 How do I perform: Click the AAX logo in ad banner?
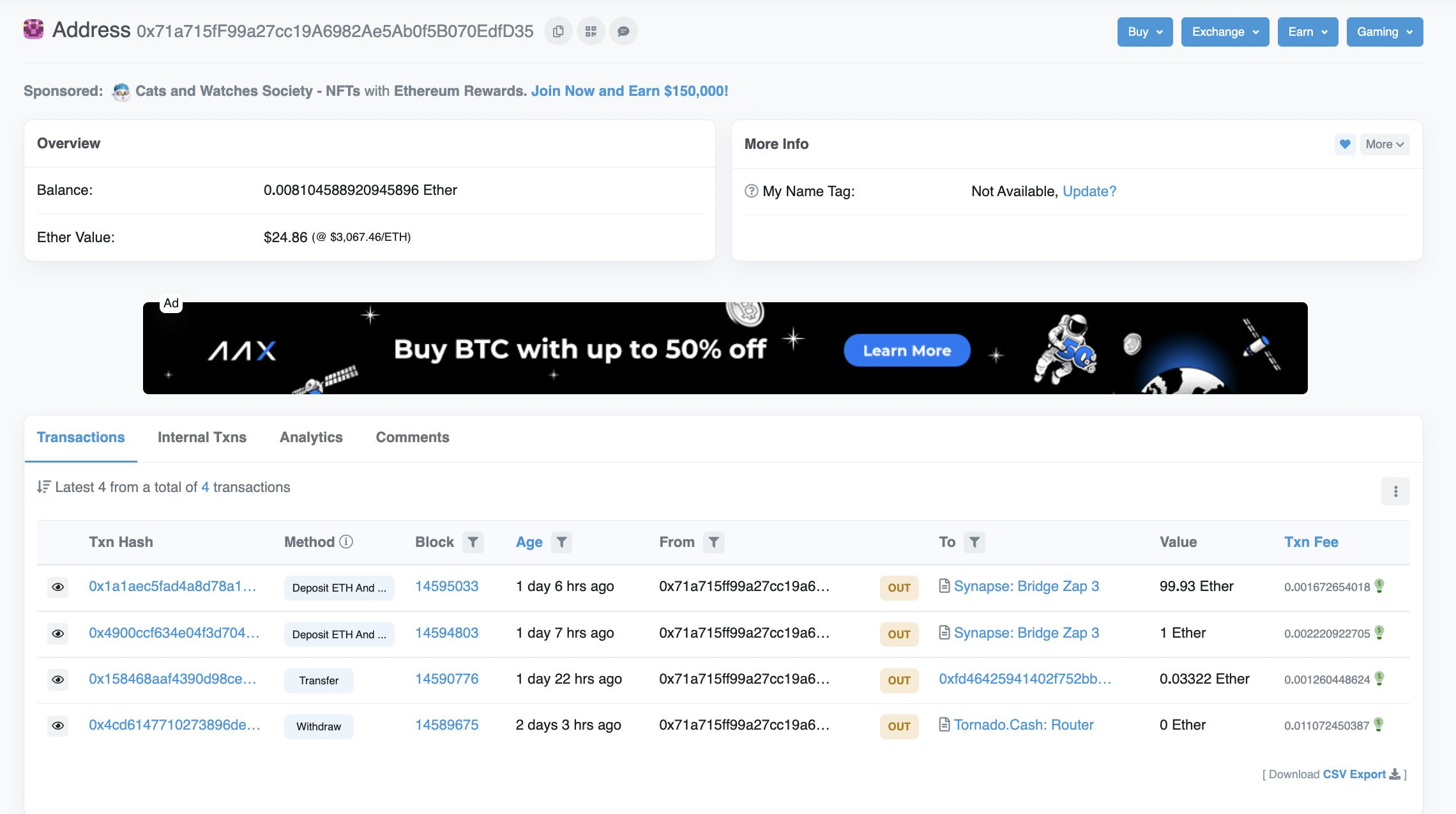click(x=242, y=351)
